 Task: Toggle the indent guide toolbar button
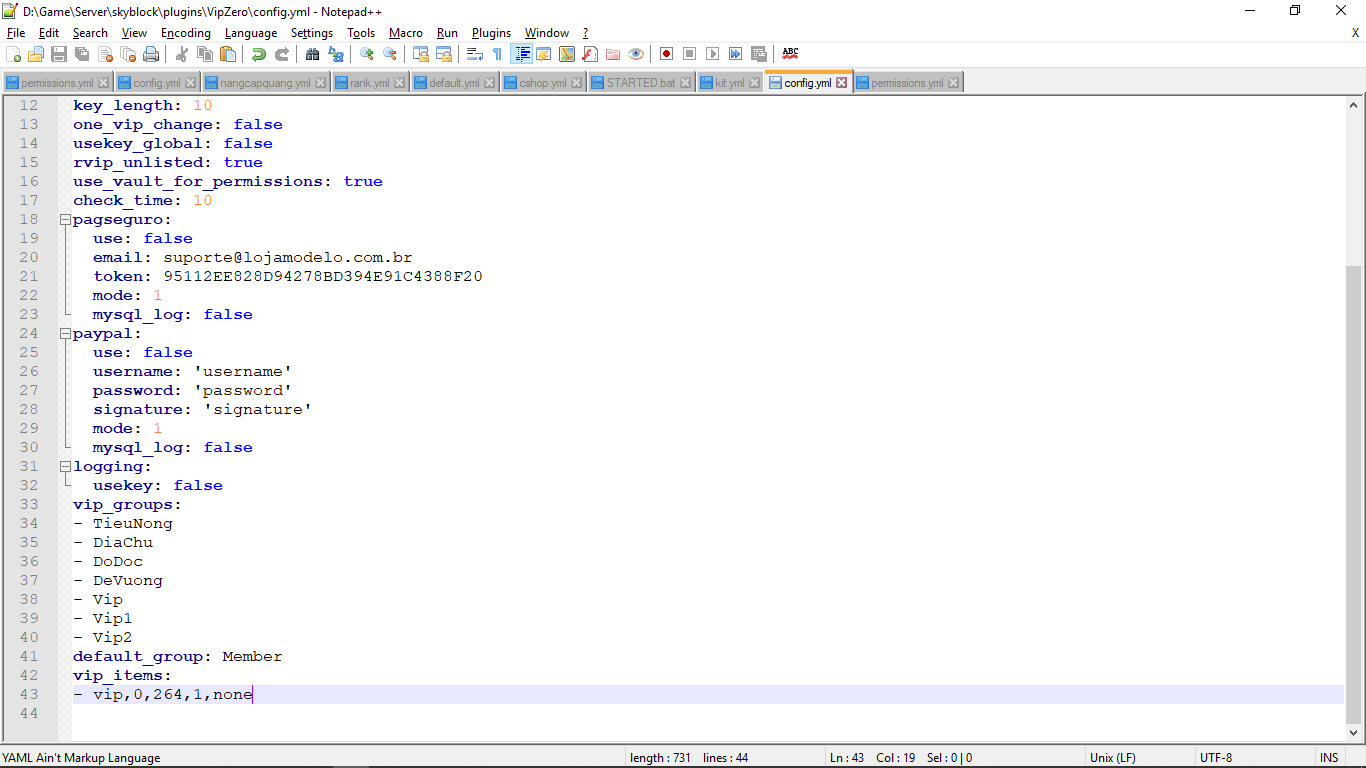(x=521, y=54)
